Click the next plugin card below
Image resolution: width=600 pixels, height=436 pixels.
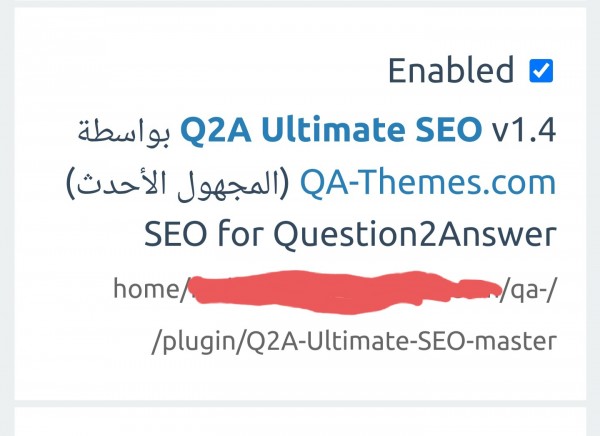[x=300, y=422]
